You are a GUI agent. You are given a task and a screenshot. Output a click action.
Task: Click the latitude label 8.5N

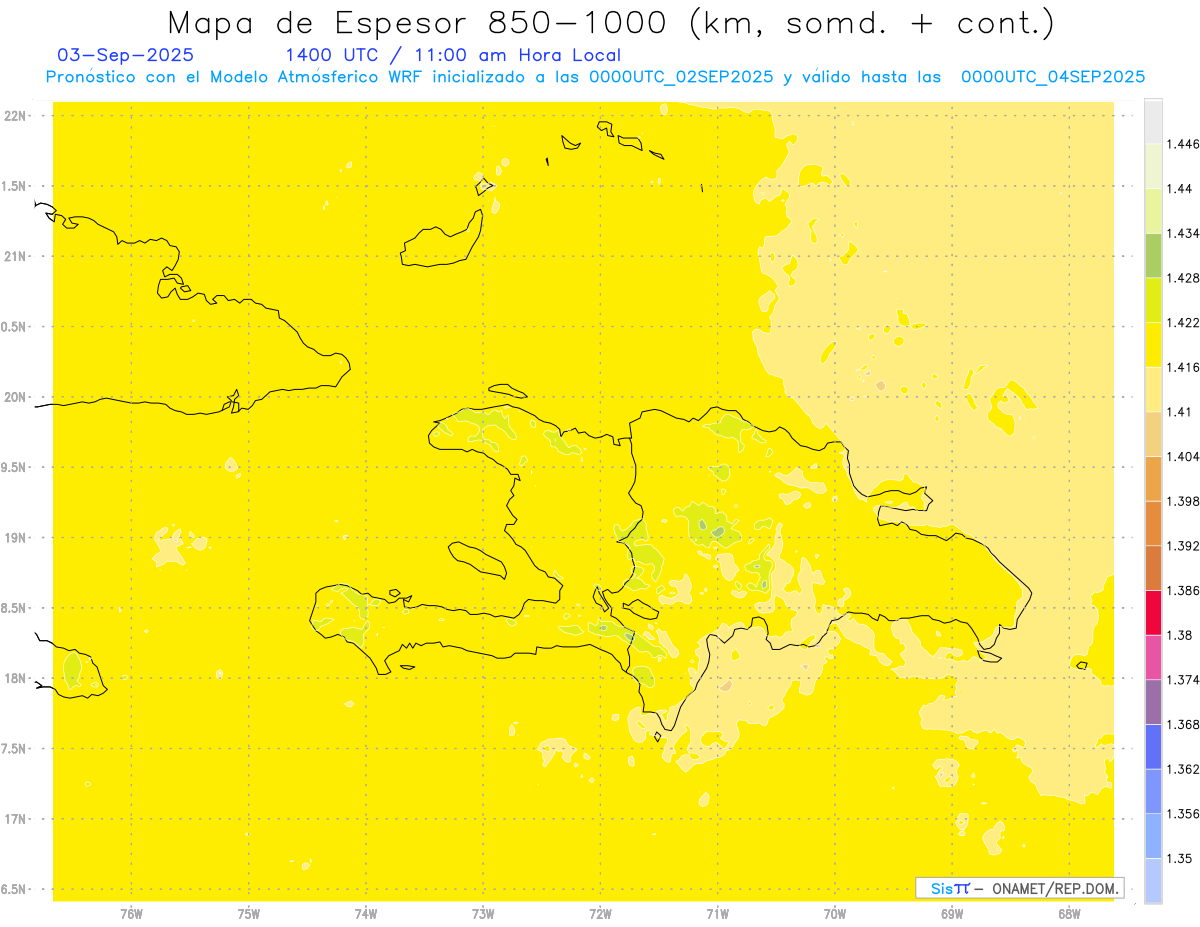(15, 608)
